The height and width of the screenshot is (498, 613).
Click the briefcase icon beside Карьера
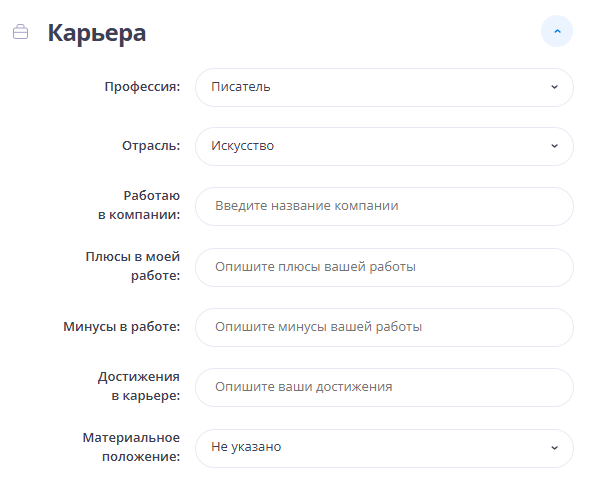[20, 32]
